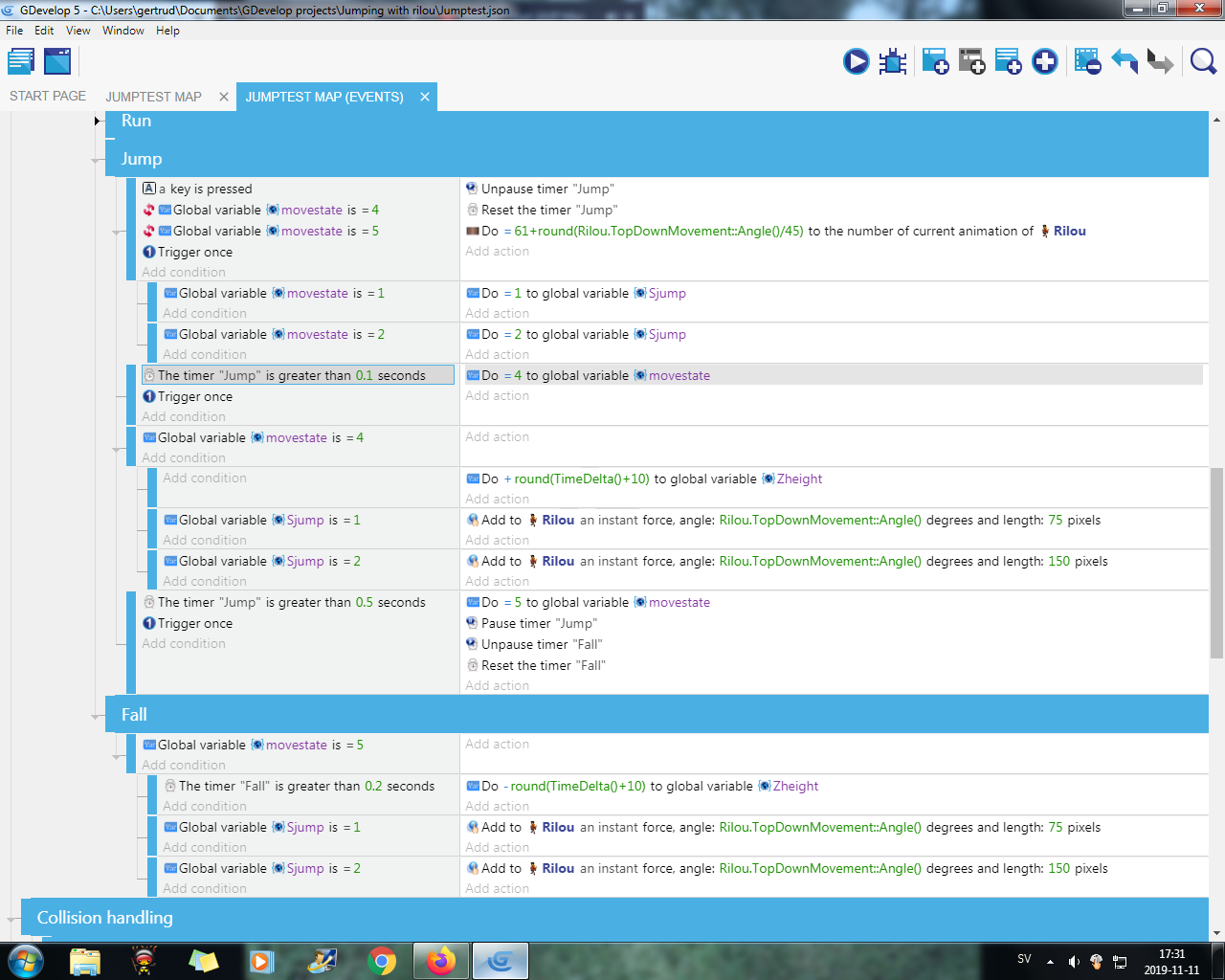Switch to the START PAGE tab
Image resolution: width=1225 pixels, height=980 pixels.
(47, 96)
